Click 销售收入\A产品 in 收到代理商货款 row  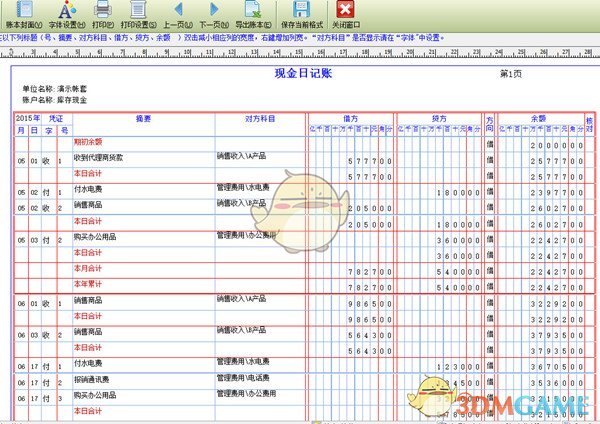click(241, 156)
